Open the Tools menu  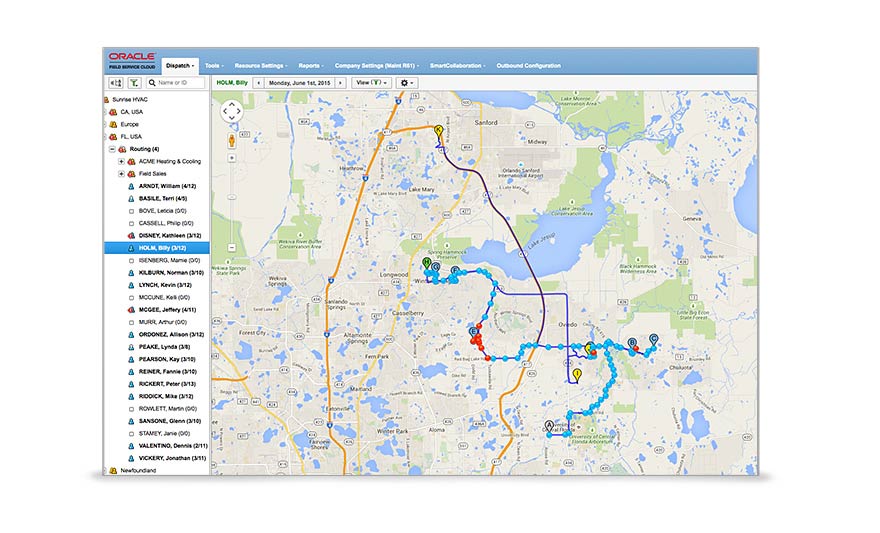214,66
